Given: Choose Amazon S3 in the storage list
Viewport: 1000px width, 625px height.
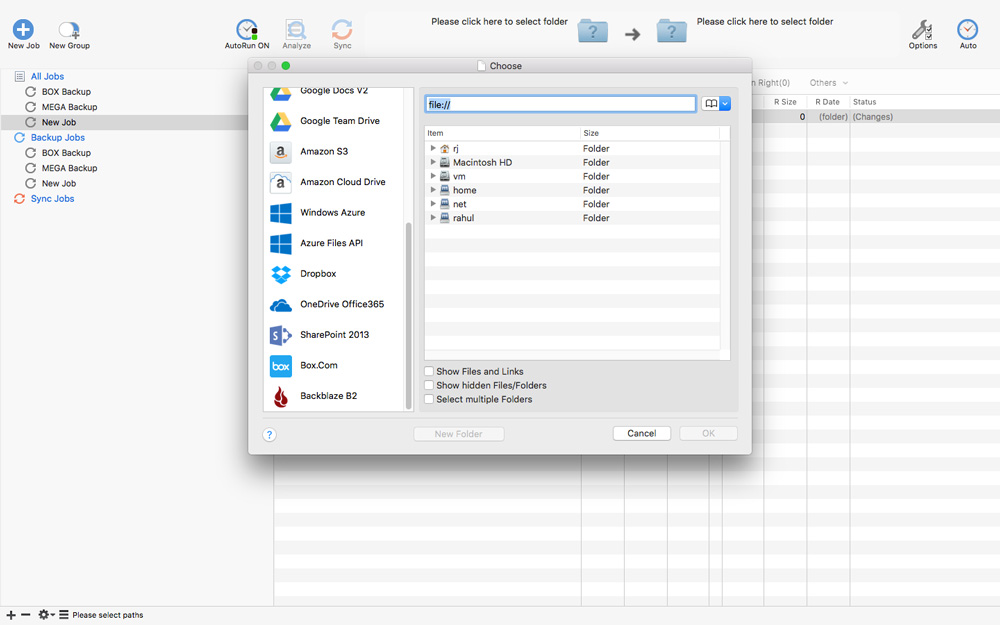Looking at the screenshot, I should pos(334,152).
